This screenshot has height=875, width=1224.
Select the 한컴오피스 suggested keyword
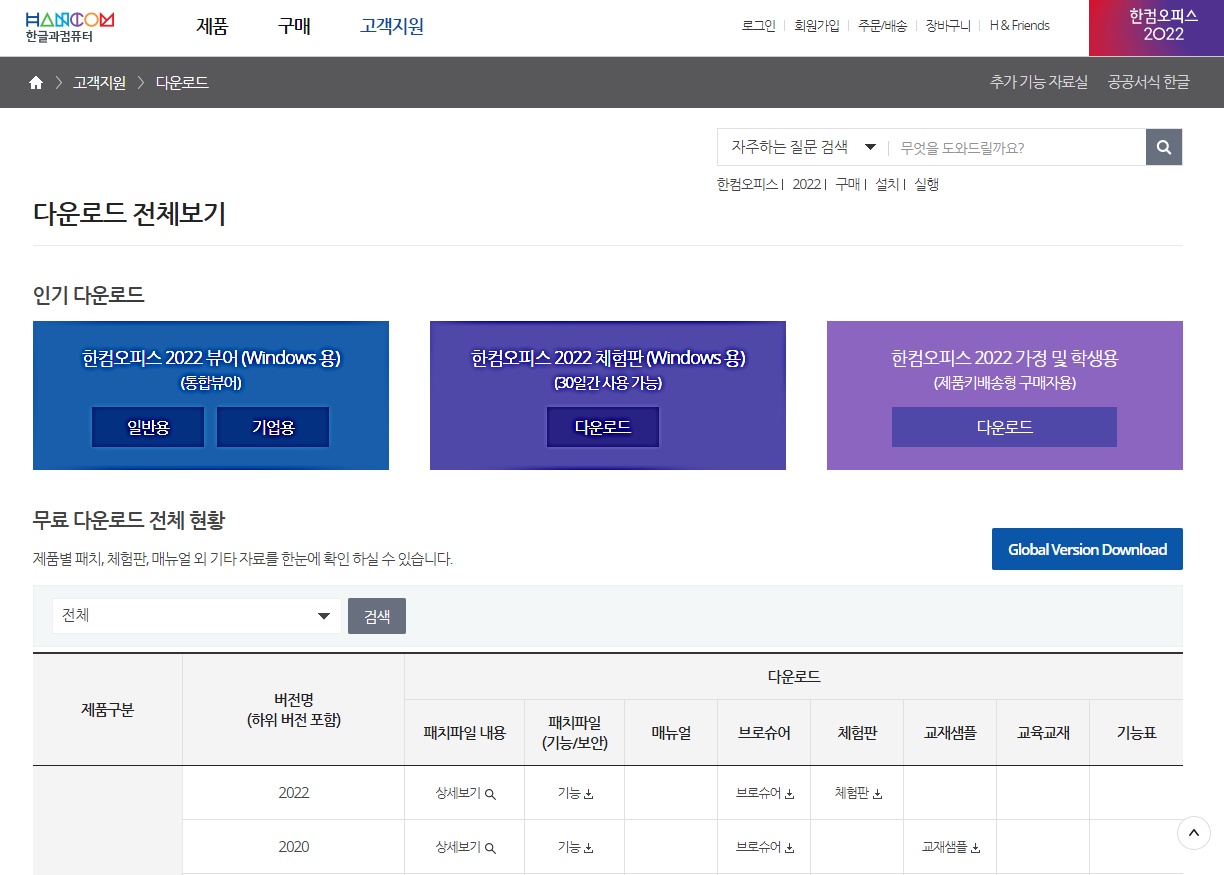[747, 184]
